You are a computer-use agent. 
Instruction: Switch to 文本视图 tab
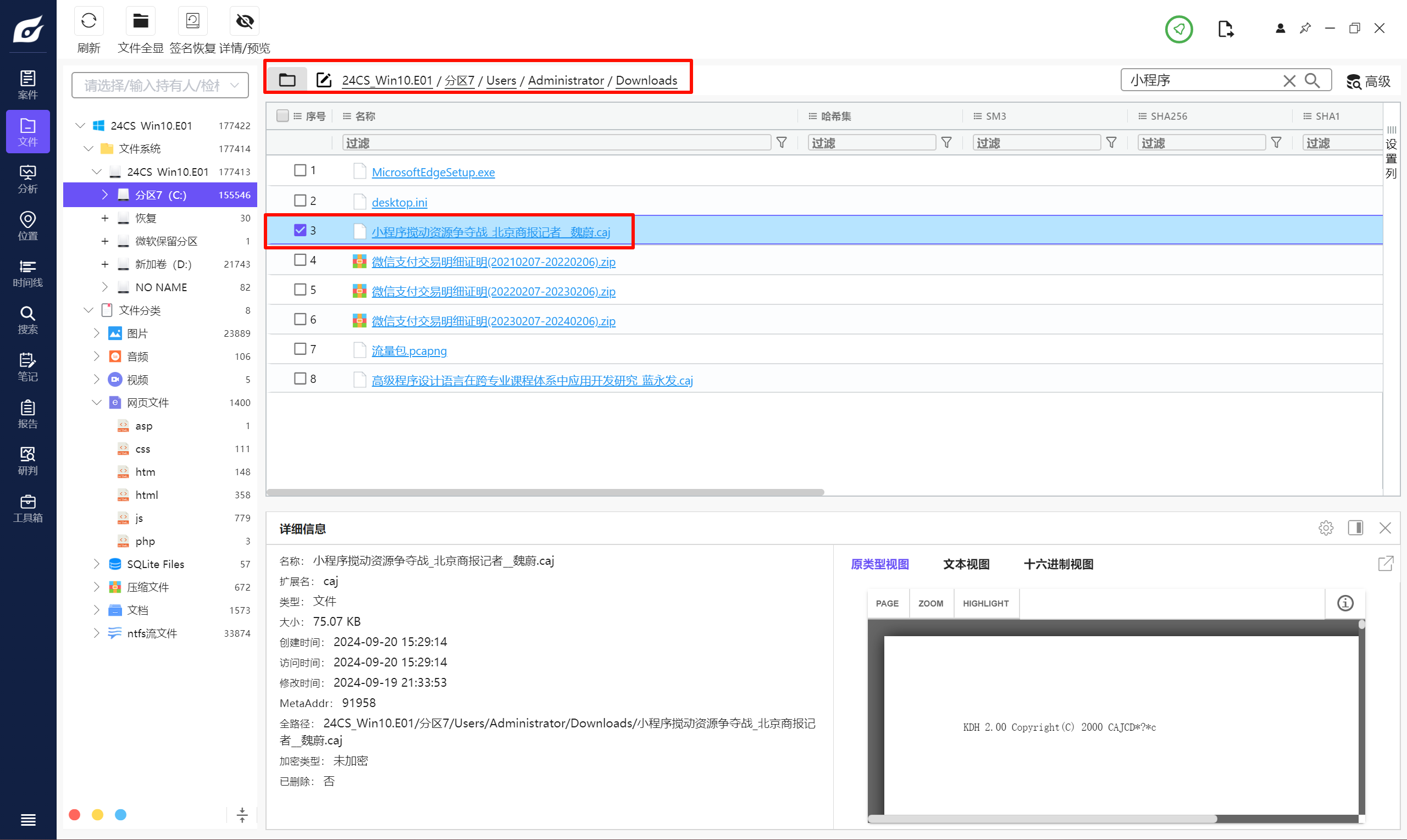(966, 564)
